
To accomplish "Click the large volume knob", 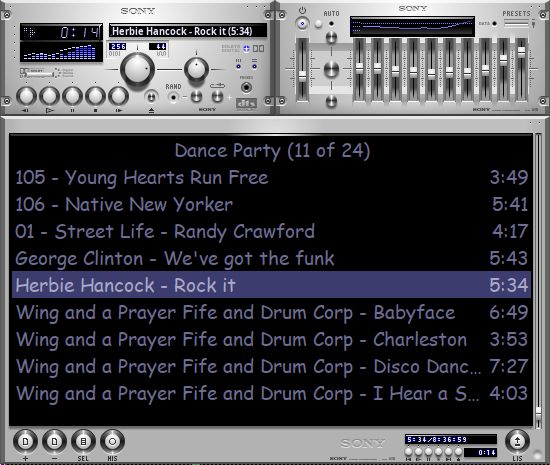I will (x=138, y=69).
